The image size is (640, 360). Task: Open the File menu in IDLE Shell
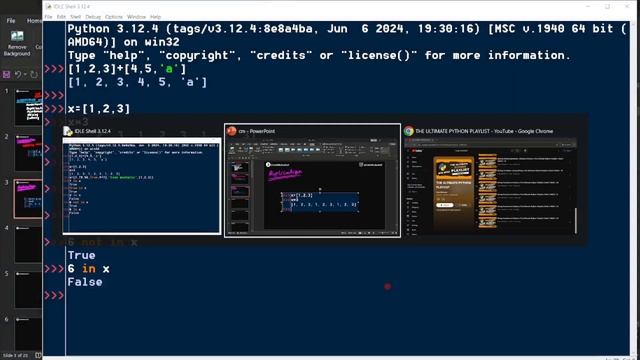[48, 17]
